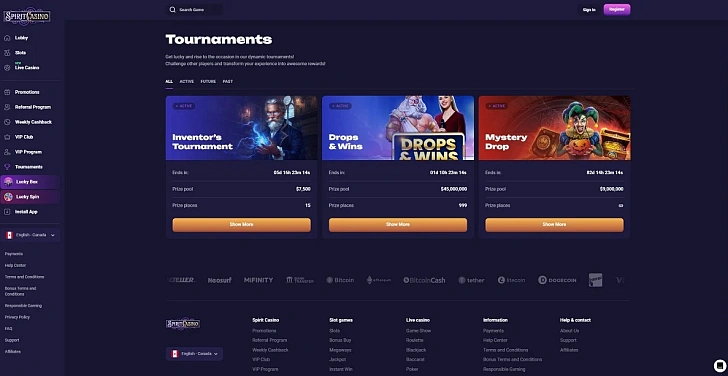Launch Lucky Spin wheel item
Screen dimensions: 728x376
30,197
